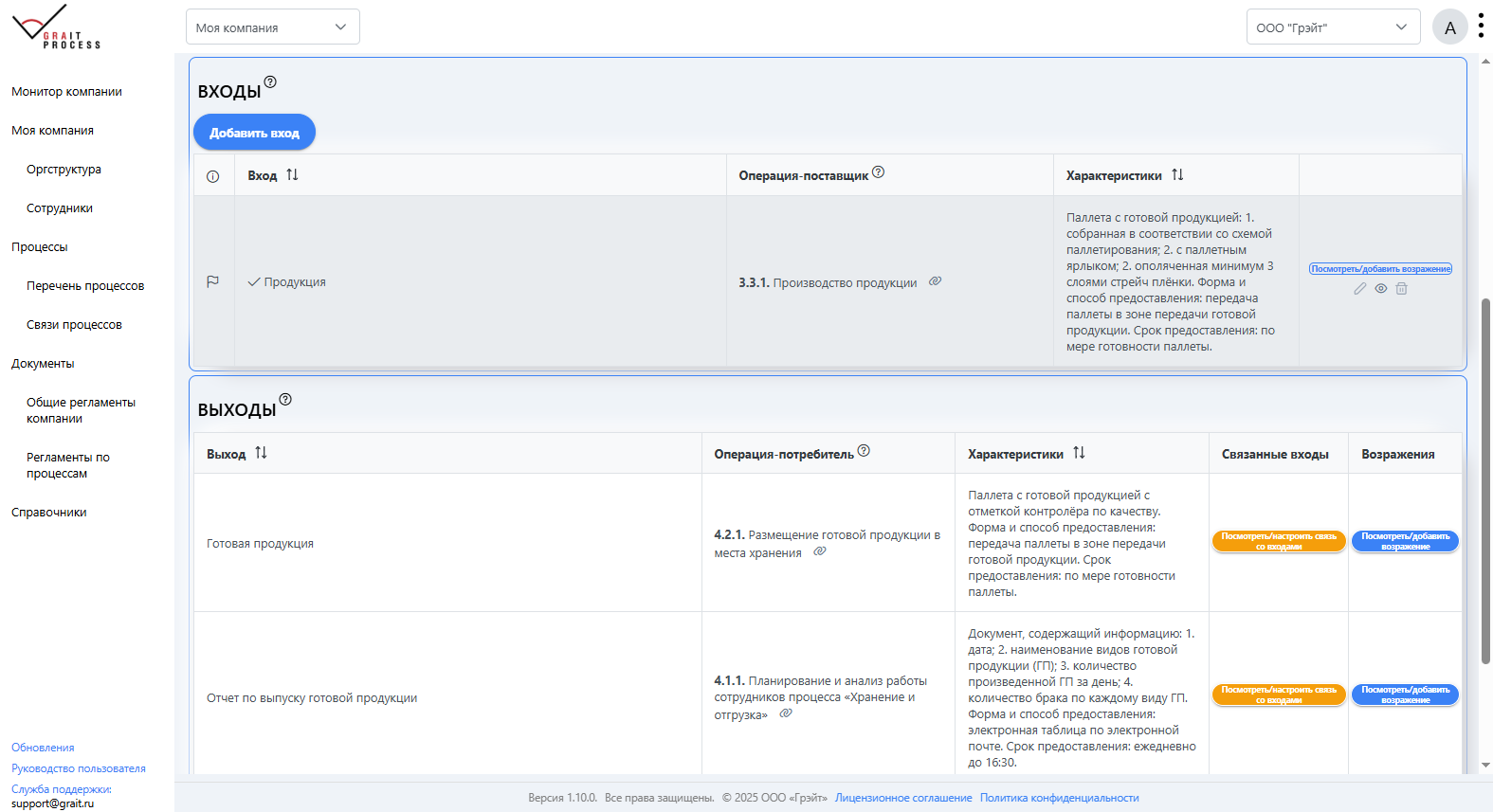Open Моя компания in sidebar
The image size is (1493, 812).
tap(52, 131)
